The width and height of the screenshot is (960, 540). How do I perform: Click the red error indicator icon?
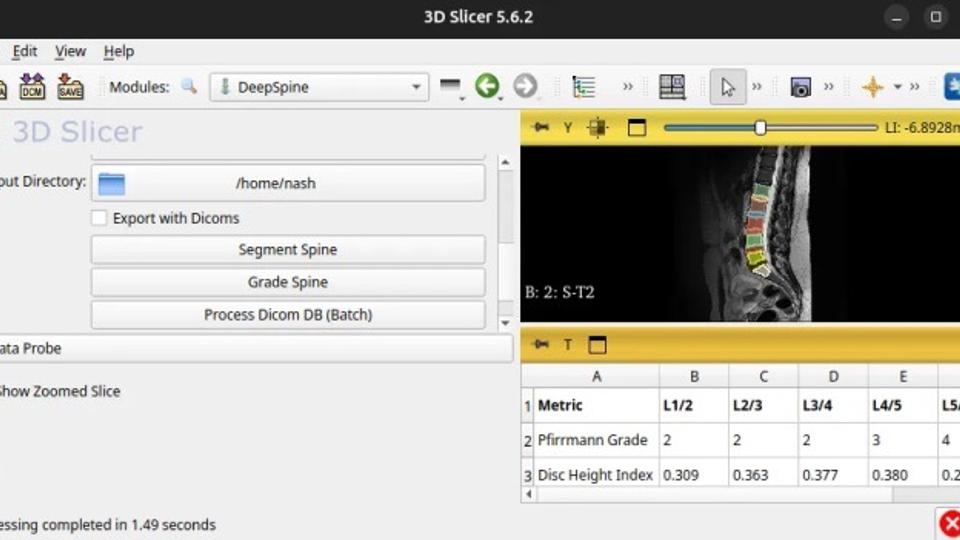click(948, 523)
